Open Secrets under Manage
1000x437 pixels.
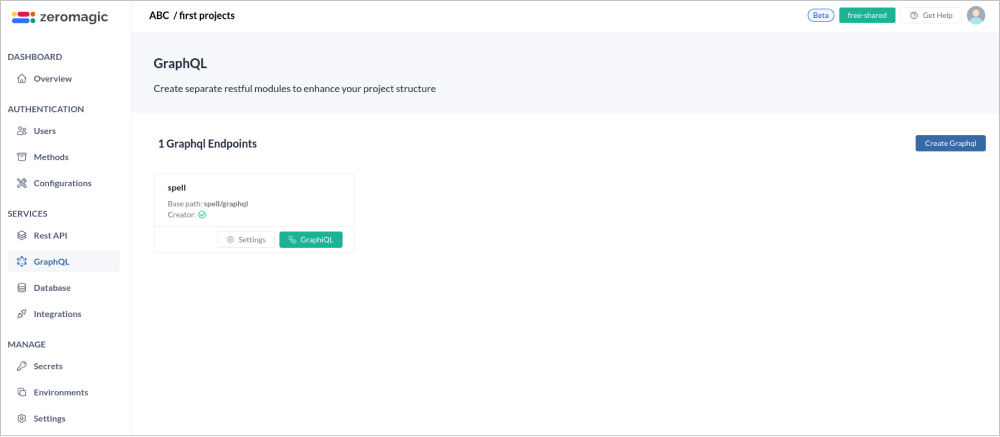[64, 367]
